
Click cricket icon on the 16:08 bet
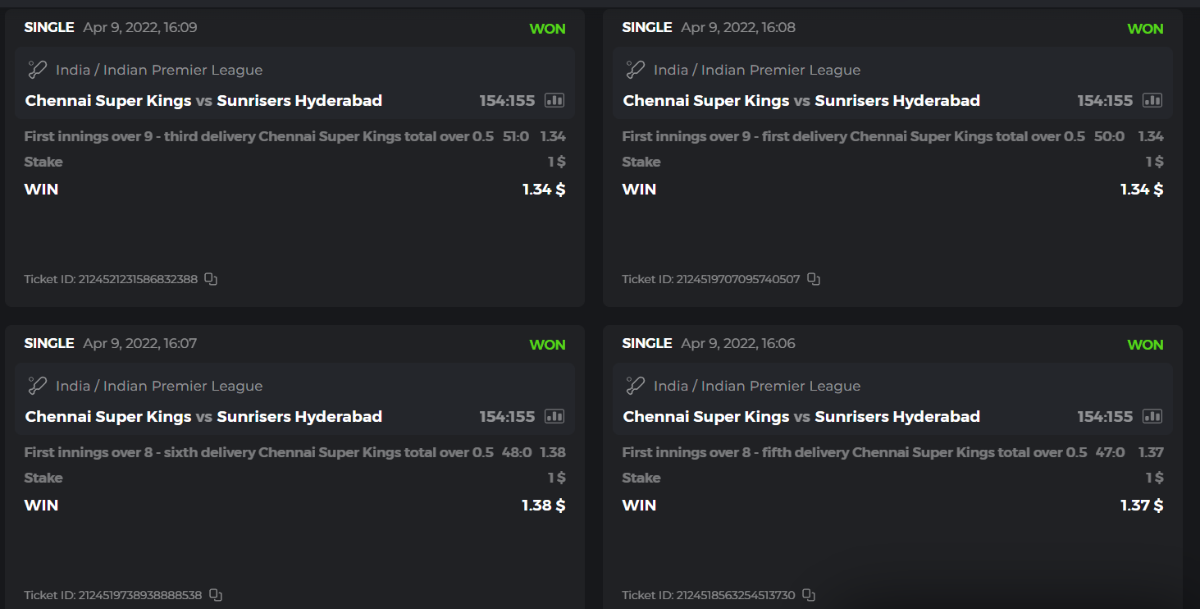636,70
